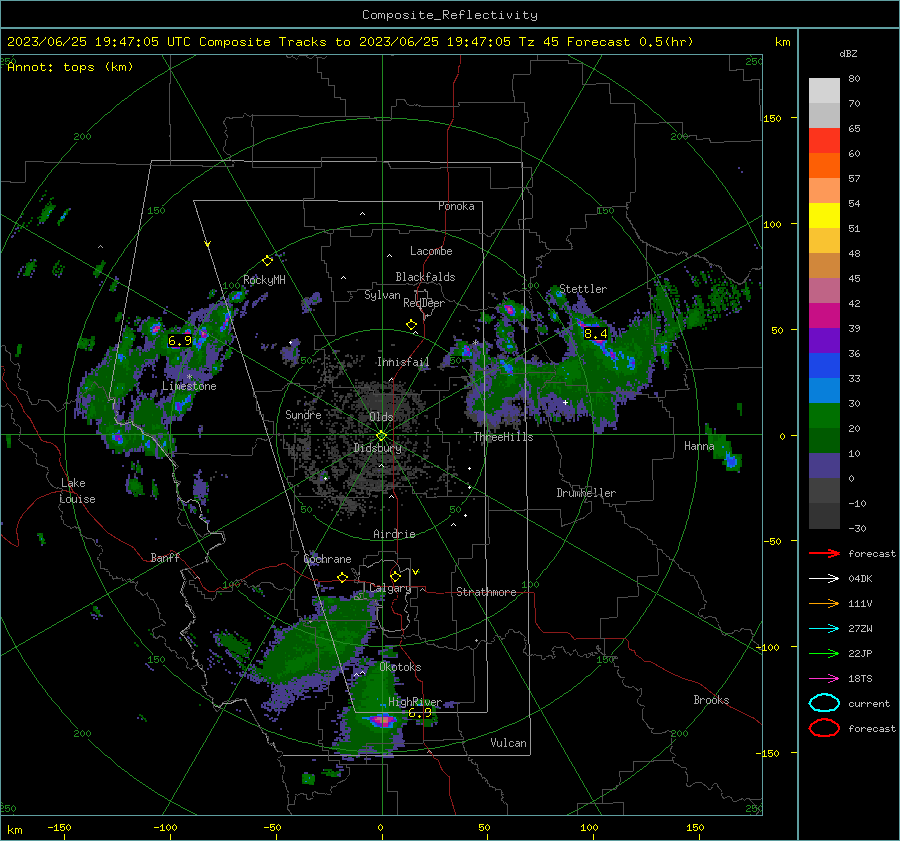Click the magenta 18TS arrow legend icon
The width and height of the screenshot is (900, 841).
(824, 679)
